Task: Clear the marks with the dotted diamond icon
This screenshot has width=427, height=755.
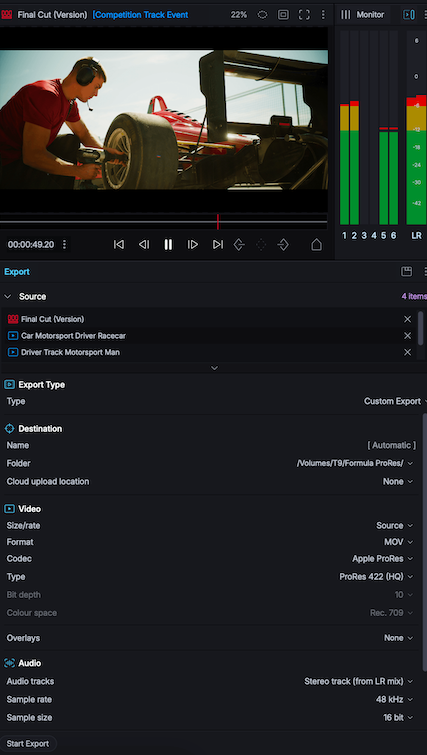Action: 261,245
